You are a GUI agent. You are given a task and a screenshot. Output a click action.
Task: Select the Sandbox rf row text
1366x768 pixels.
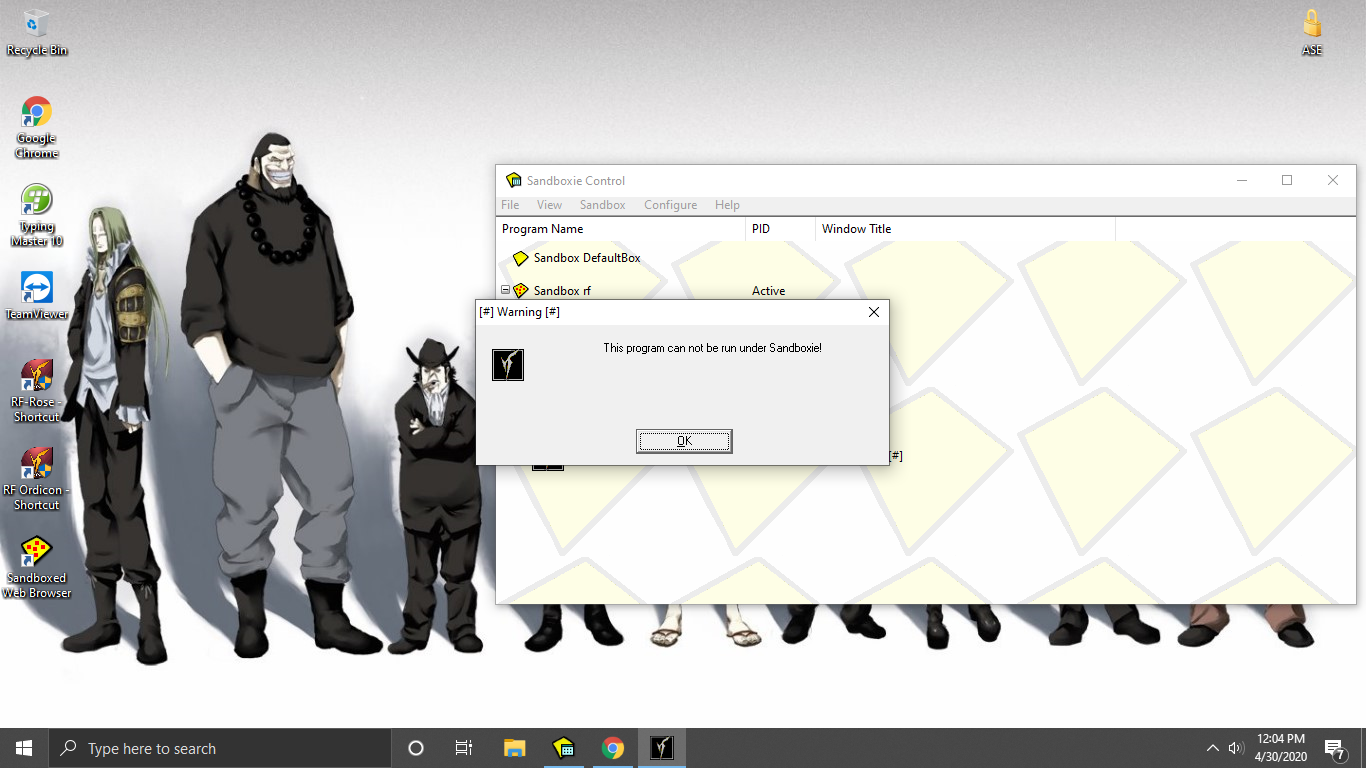coord(562,291)
